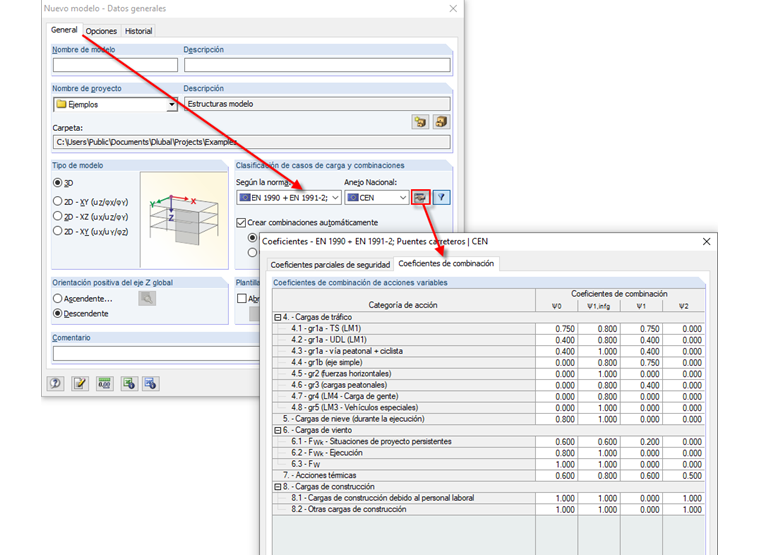Select Descendente Z axis orientation
Screen dimensions: 760x555
pyautogui.click(x=58, y=314)
